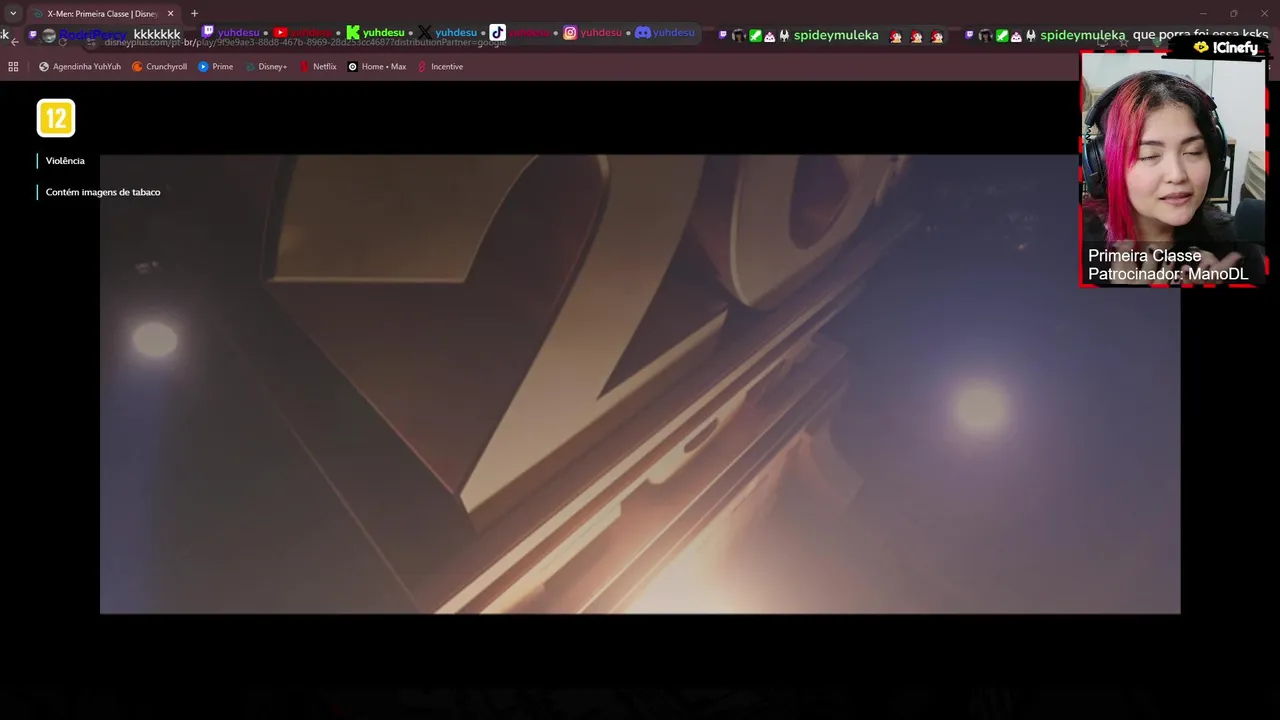This screenshot has height=720, width=1280.
Task: Open the tab search dropdown arrow
Action: tap(13, 14)
